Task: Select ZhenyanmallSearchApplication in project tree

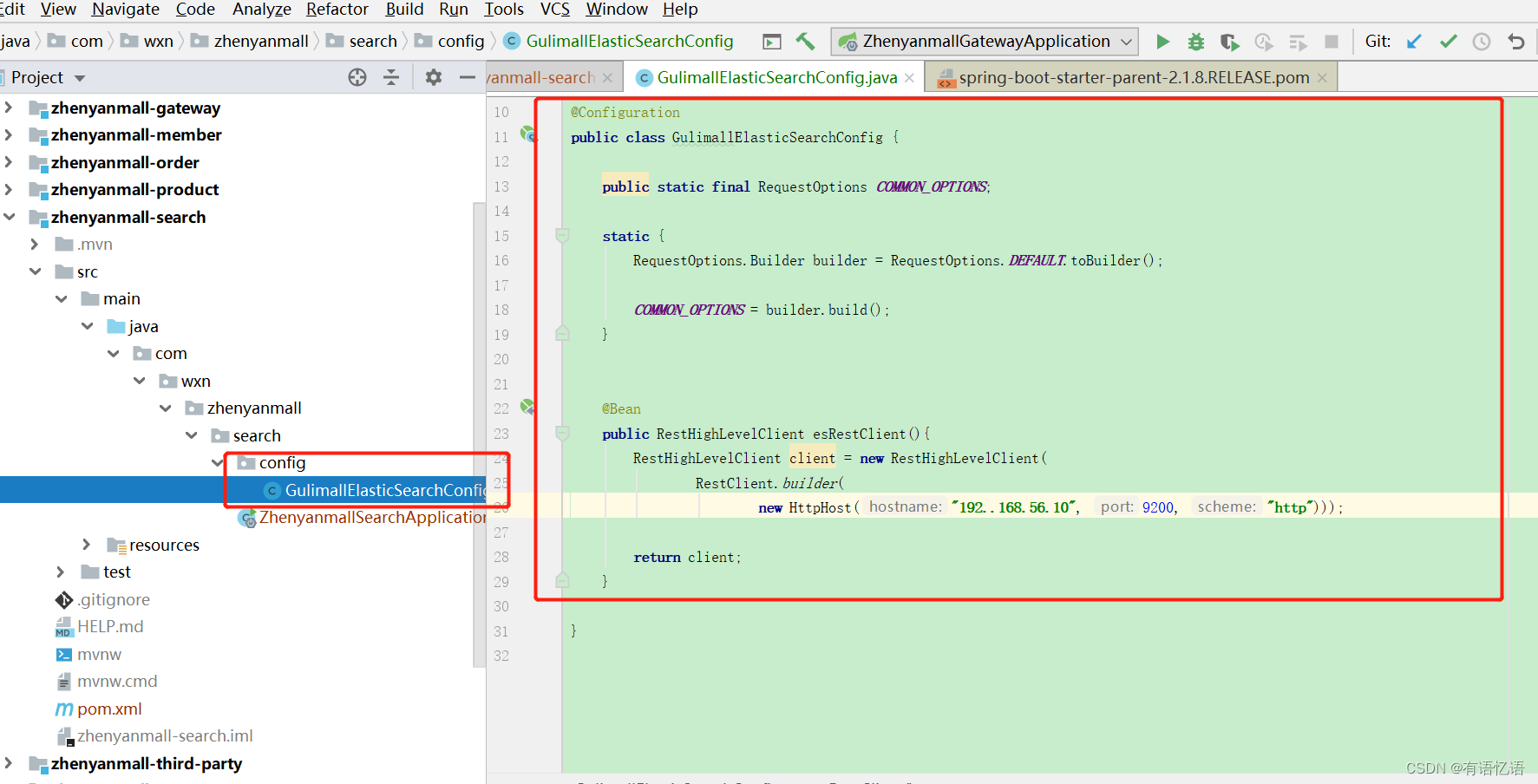Action: point(372,517)
